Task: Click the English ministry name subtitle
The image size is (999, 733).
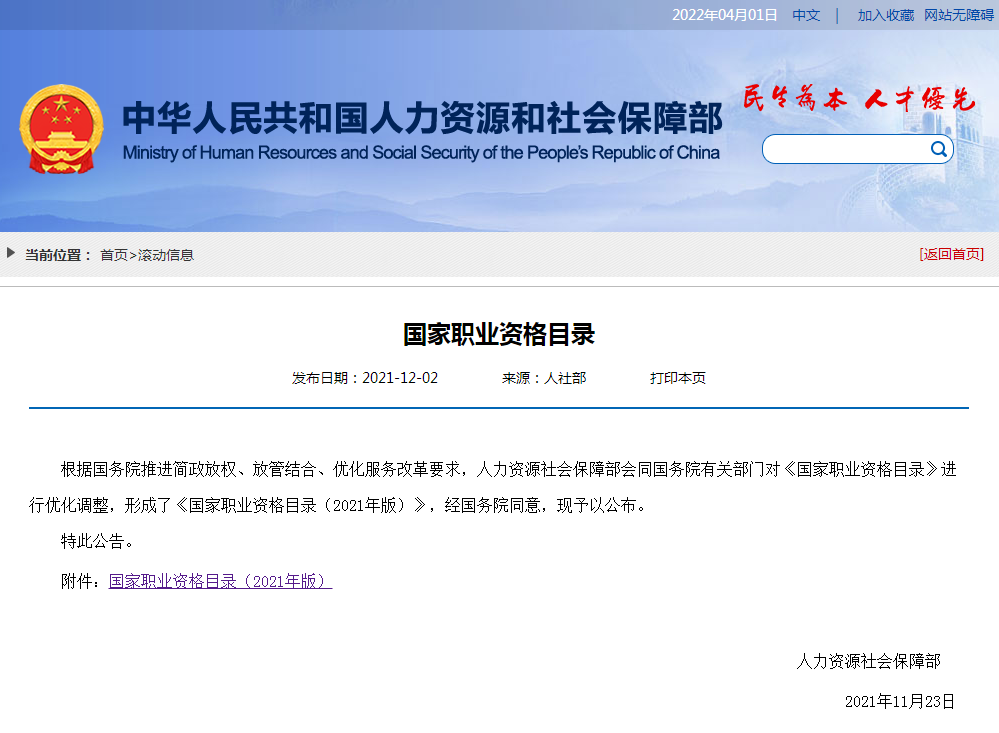Action: [x=421, y=153]
